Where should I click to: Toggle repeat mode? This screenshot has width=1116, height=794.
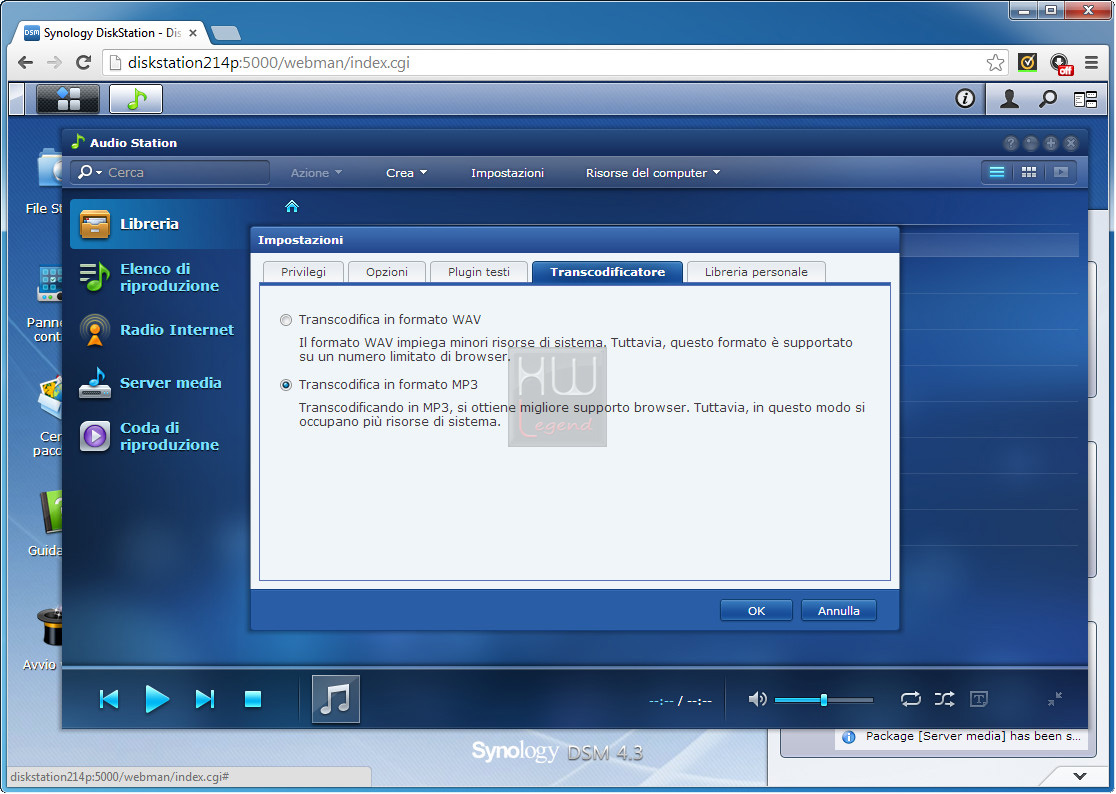[x=911, y=699]
